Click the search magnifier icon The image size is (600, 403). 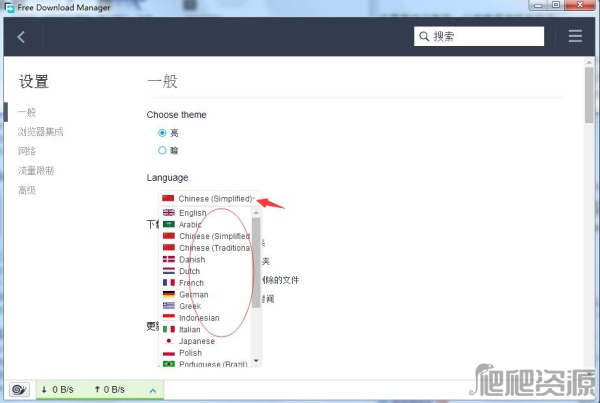click(x=424, y=36)
